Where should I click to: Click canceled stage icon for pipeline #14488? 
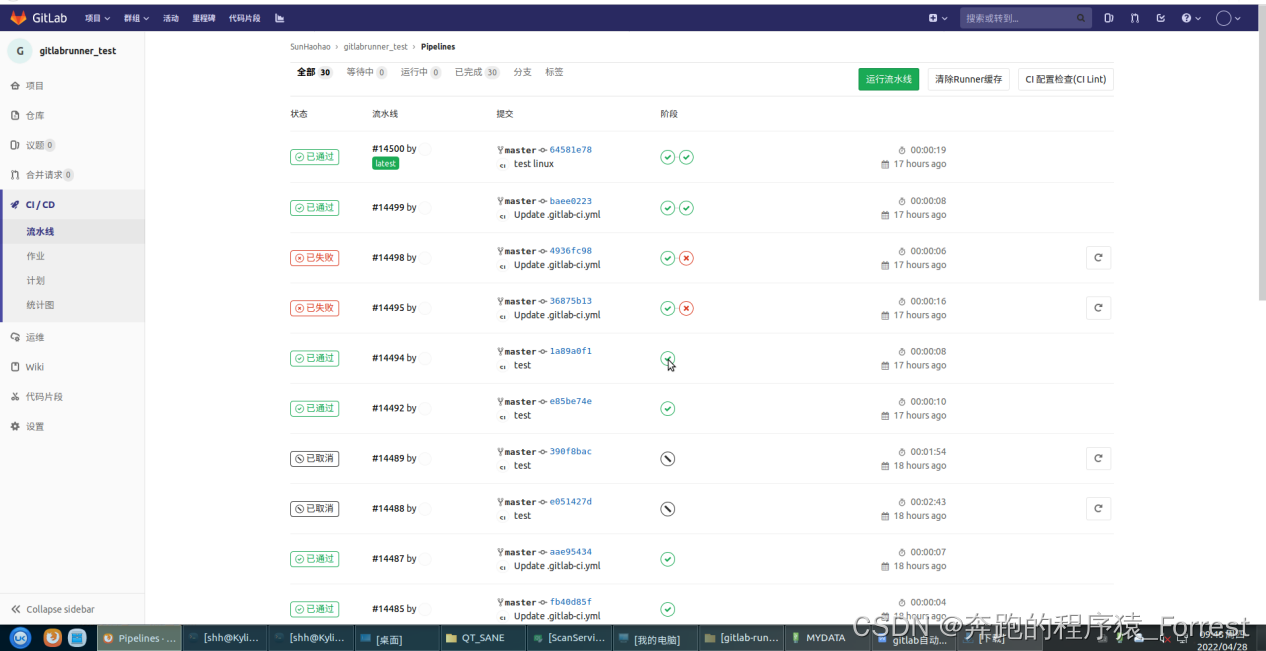(668, 509)
